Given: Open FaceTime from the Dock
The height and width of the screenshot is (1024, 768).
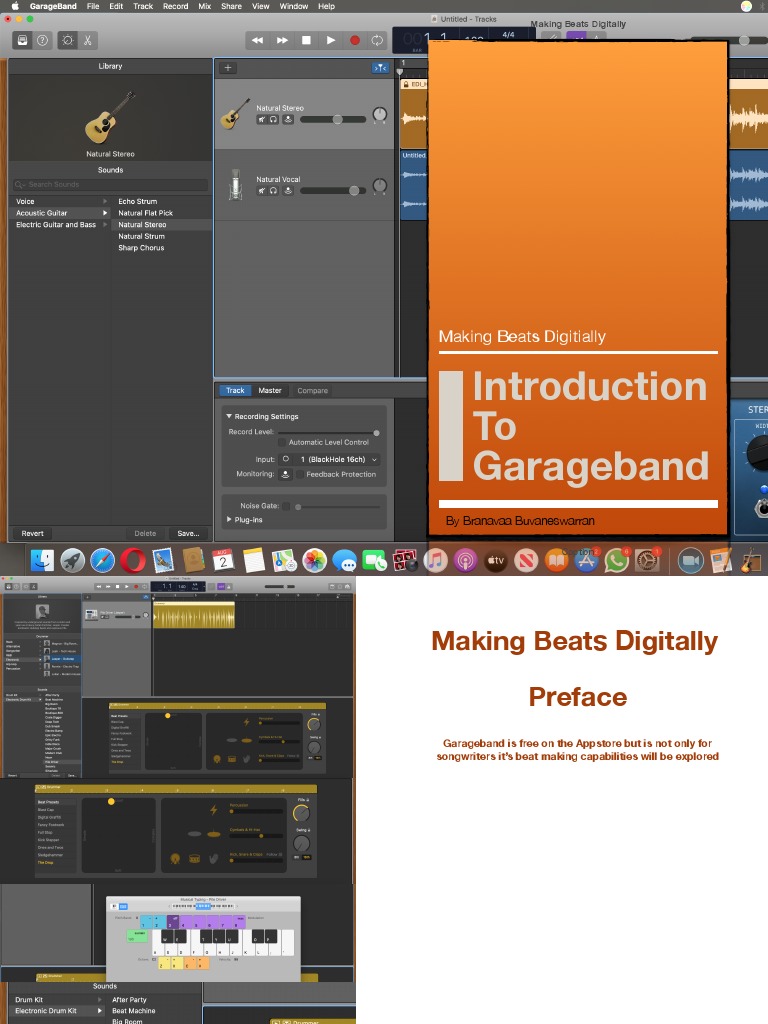Looking at the screenshot, I should 375,560.
